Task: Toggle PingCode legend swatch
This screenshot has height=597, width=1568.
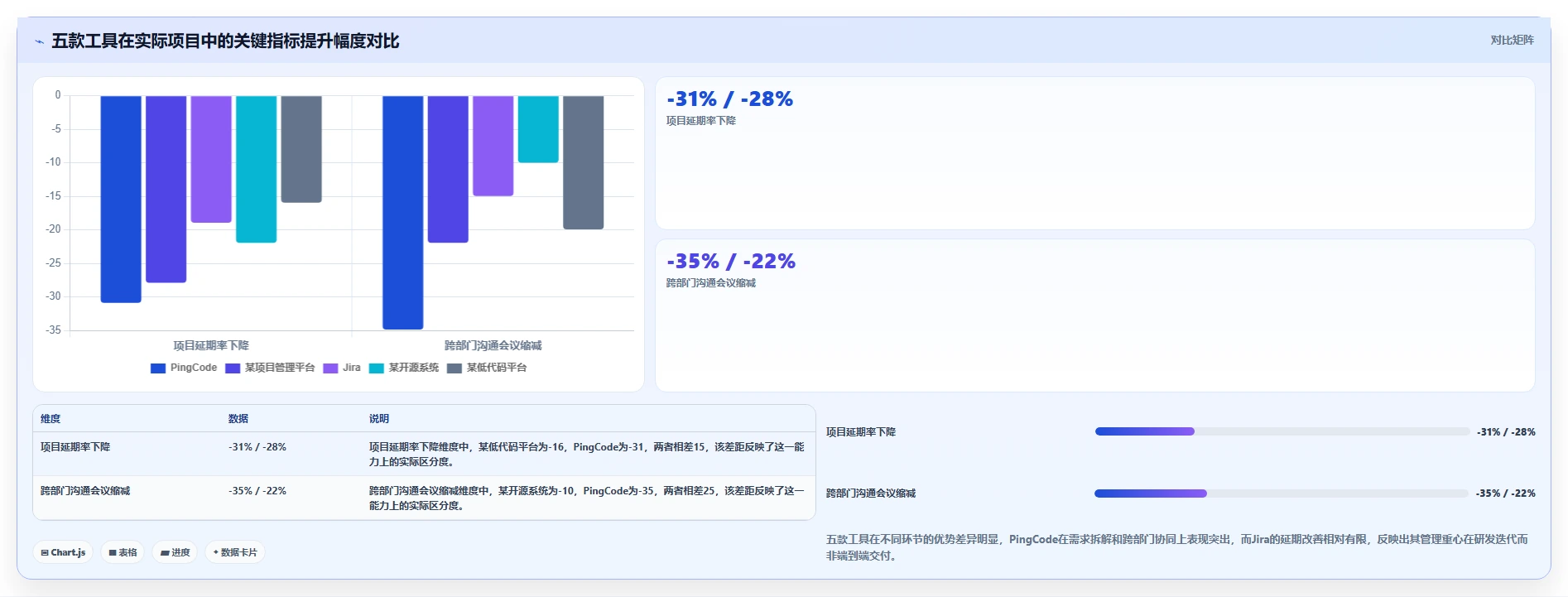Action: pos(158,368)
